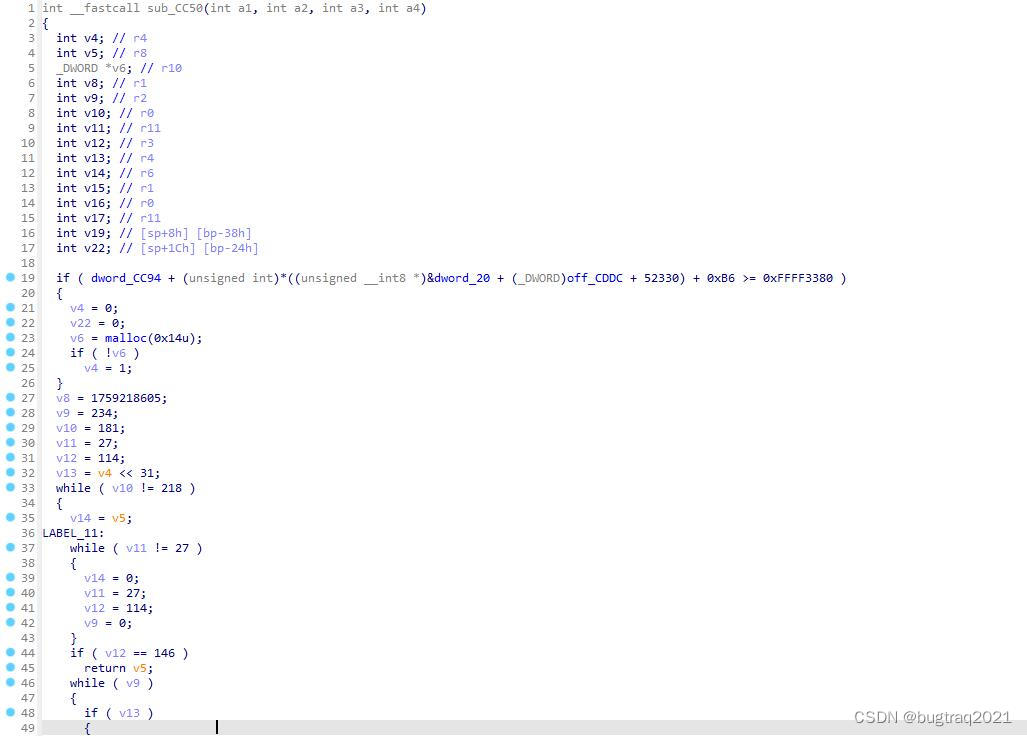Click int v22 declaration with sp+1Ch comment
This screenshot has width=1027, height=736.
(x=157, y=248)
